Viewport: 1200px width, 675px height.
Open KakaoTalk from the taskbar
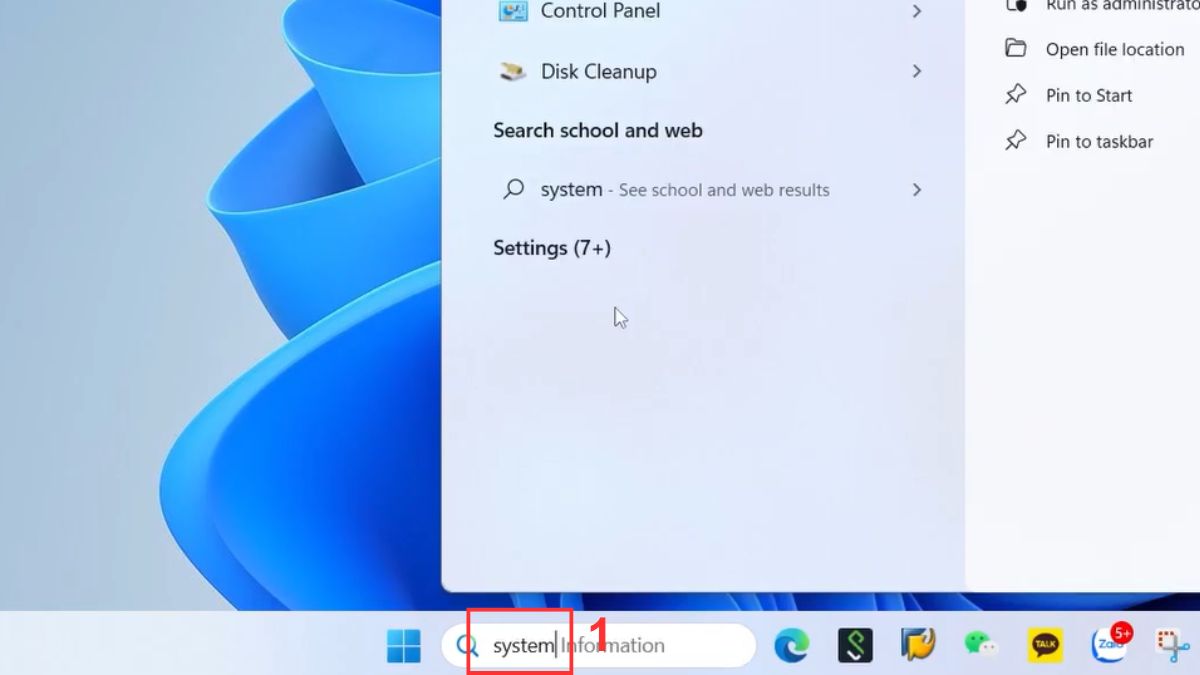coord(1044,645)
